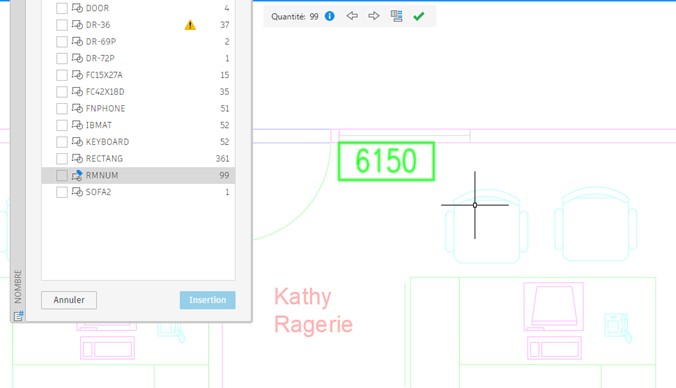Select the FNPHONE row name
Viewport: 676px width, 388px height.
point(105,109)
